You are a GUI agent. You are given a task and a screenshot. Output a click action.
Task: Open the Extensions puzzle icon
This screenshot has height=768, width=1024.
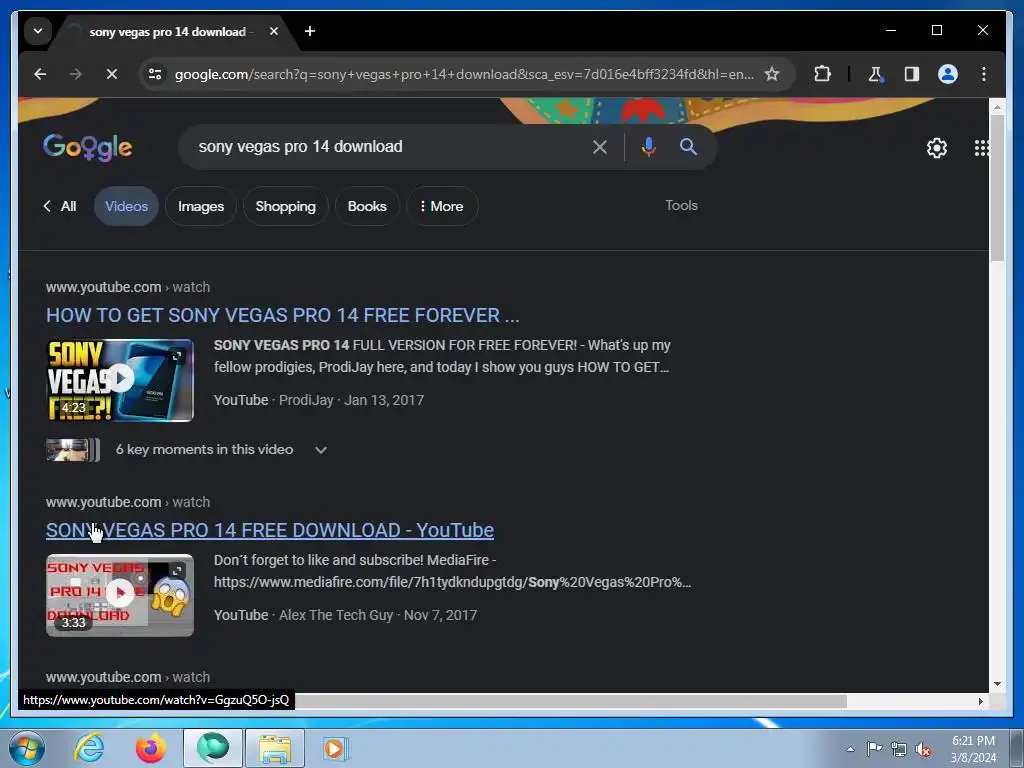(822, 74)
